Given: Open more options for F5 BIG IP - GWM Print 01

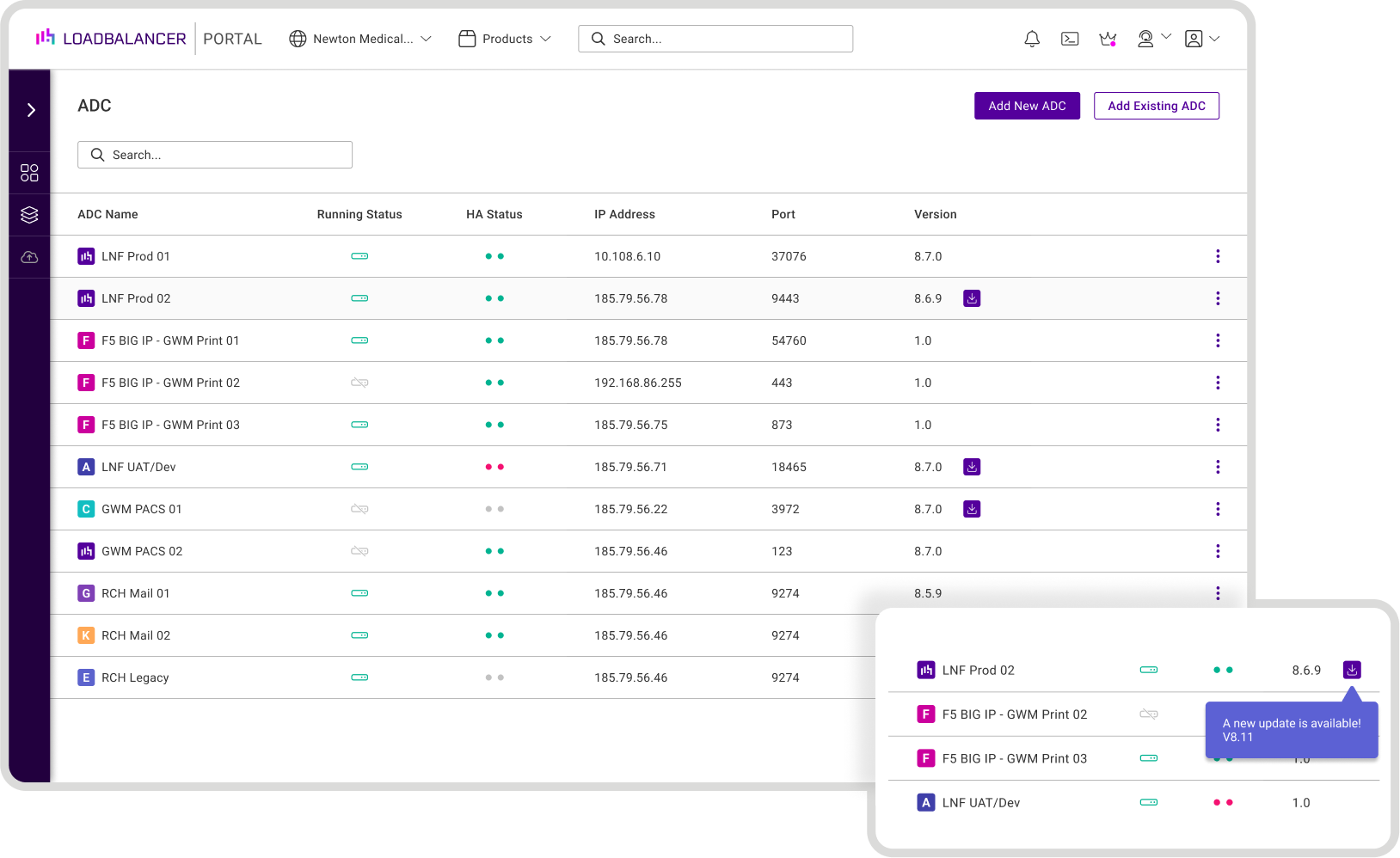Looking at the screenshot, I should coord(1218,340).
